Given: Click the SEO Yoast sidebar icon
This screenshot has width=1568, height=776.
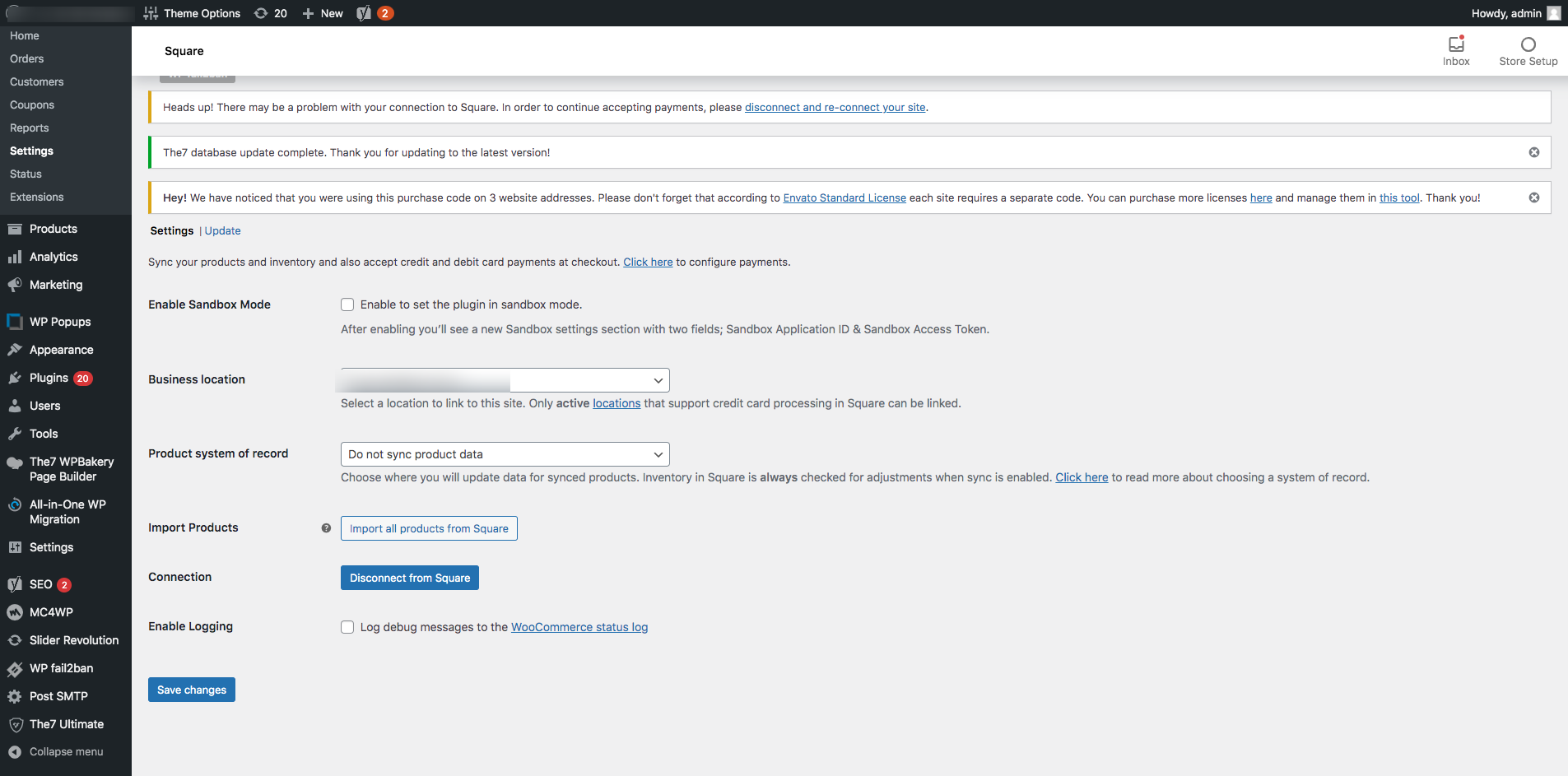Looking at the screenshot, I should [15, 584].
